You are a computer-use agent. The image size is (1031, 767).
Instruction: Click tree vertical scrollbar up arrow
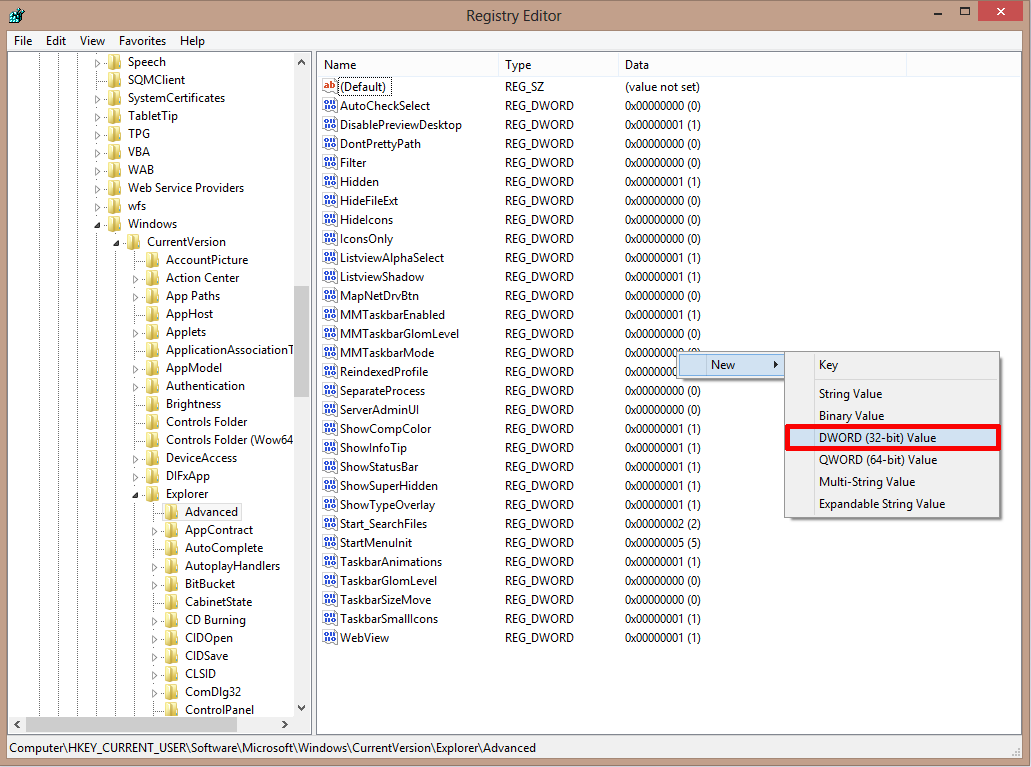(301, 62)
